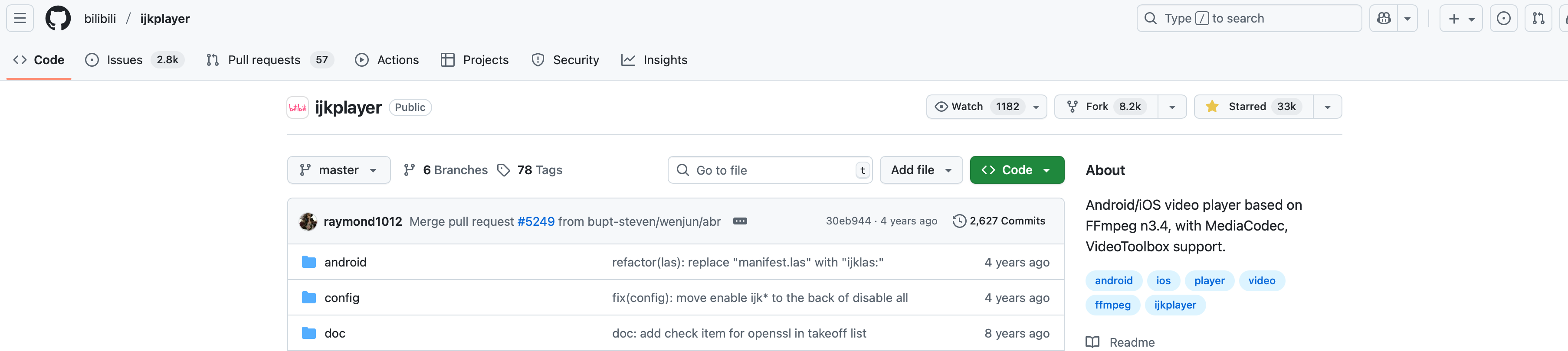Click raymond1012's avatar

click(308, 221)
